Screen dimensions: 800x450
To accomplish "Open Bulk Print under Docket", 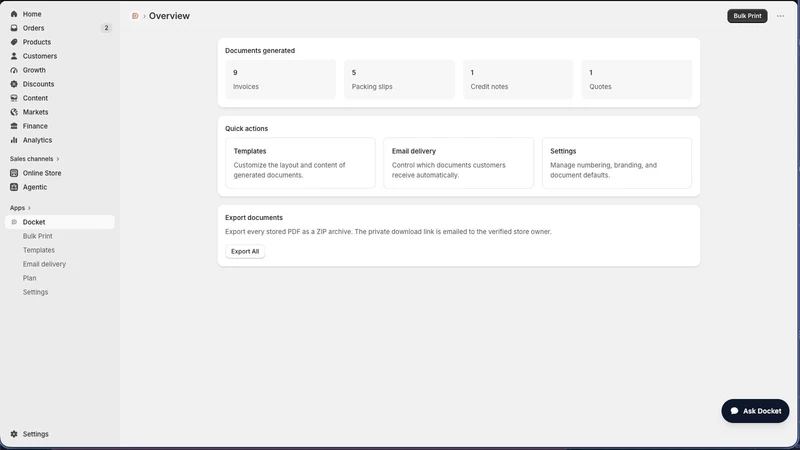I will (38, 236).
